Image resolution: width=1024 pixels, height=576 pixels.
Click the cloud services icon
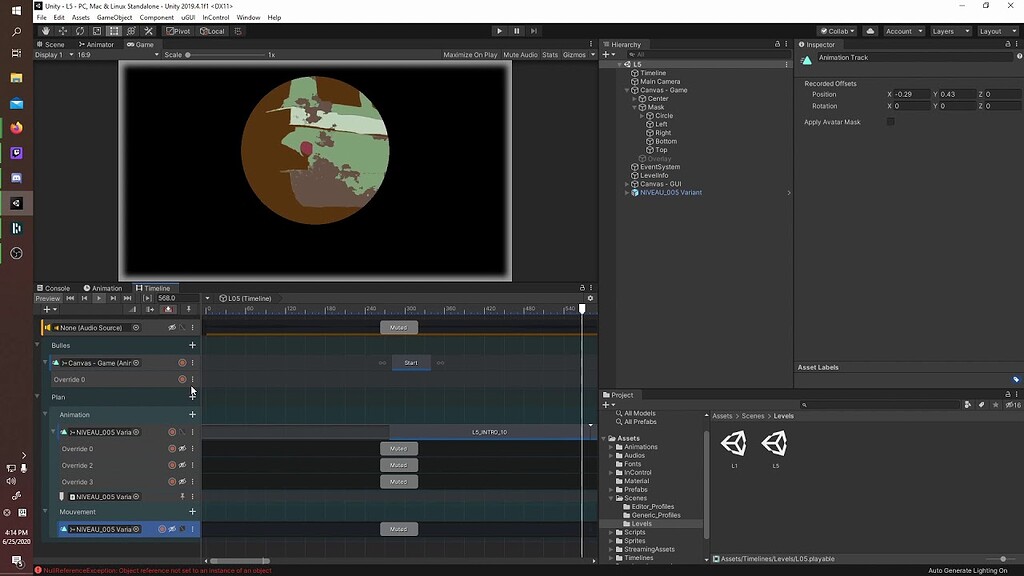870,31
